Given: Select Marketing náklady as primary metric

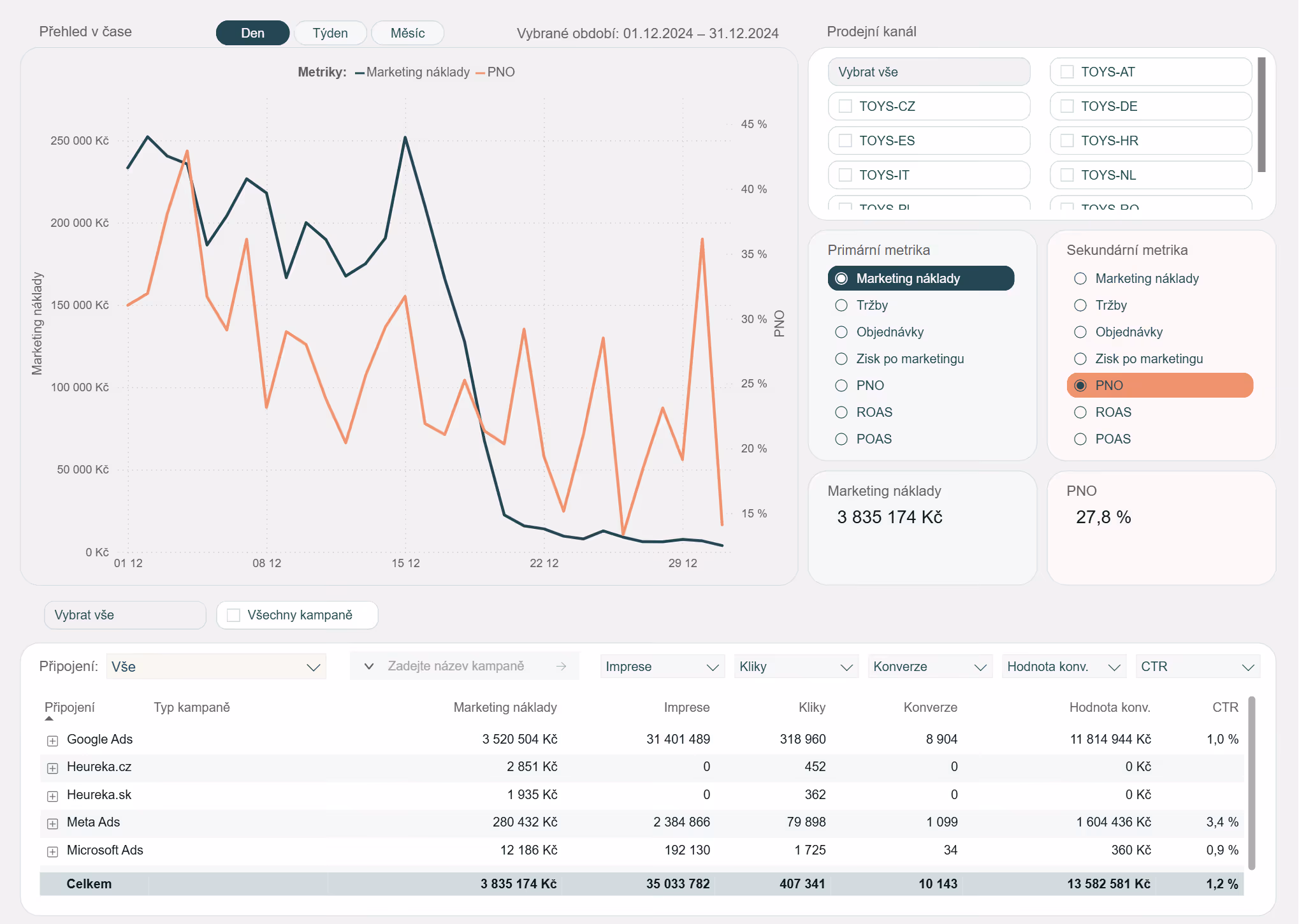Looking at the screenshot, I should pos(920,278).
